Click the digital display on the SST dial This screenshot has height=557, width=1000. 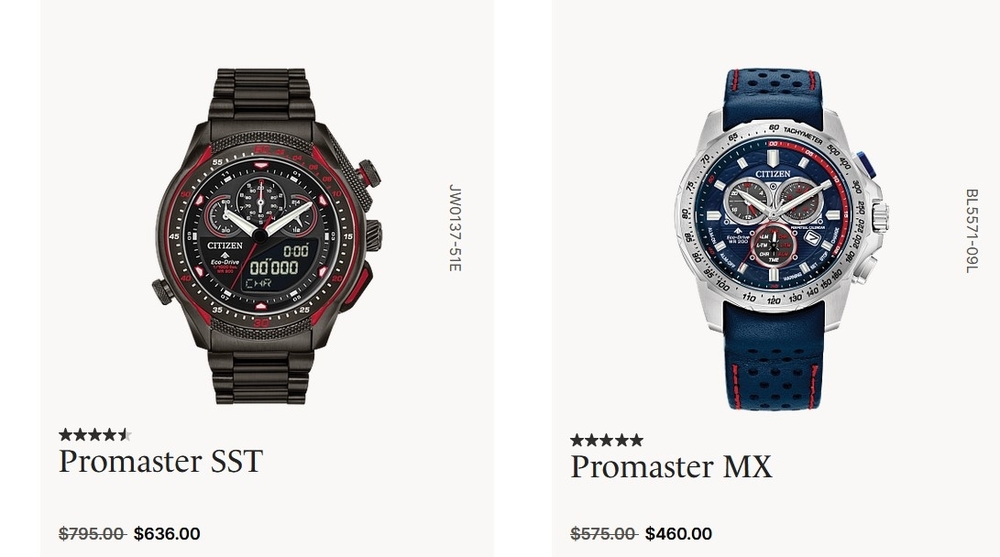[x=277, y=265]
